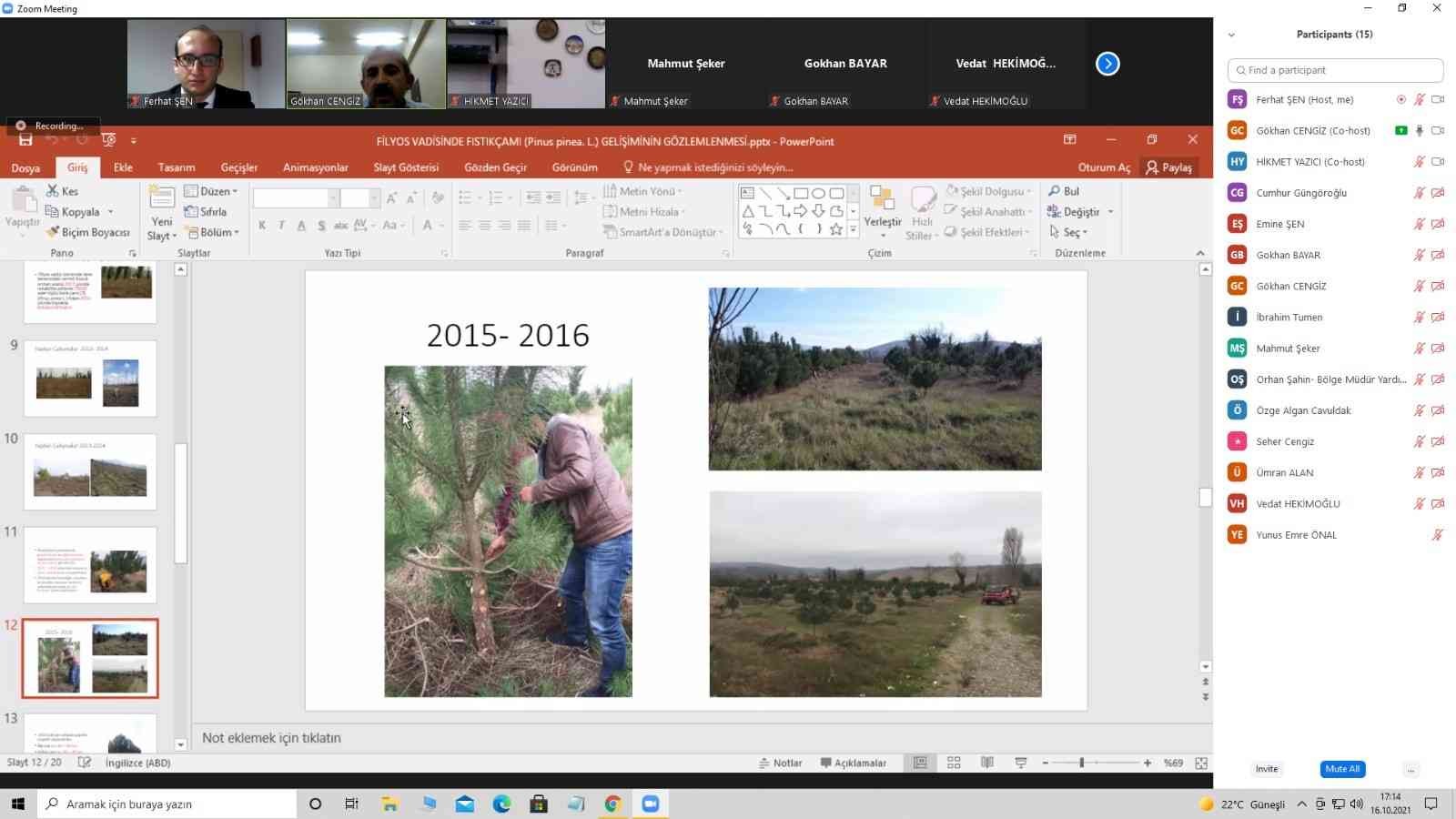Click the Save icon in PowerPoint
This screenshot has width=1456, height=819.
[25, 140]
